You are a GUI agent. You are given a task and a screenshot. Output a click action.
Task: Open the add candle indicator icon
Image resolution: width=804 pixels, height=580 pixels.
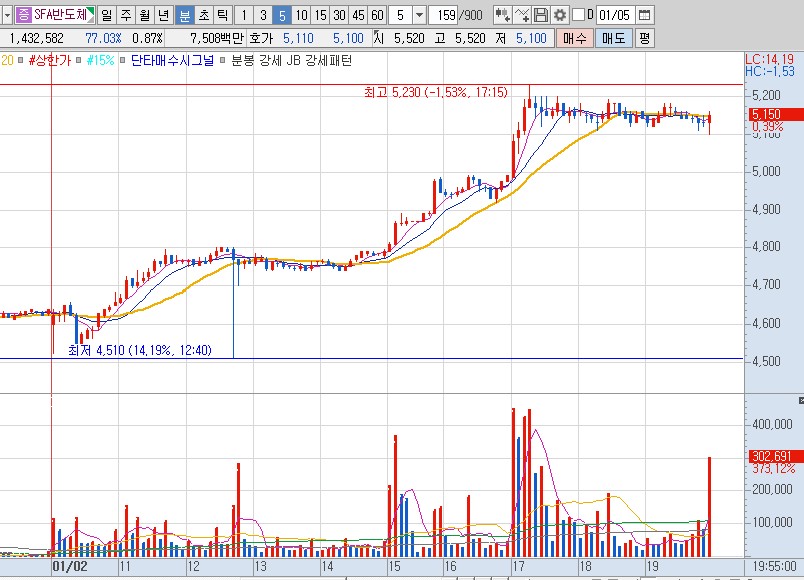click(x=502, y=15)
